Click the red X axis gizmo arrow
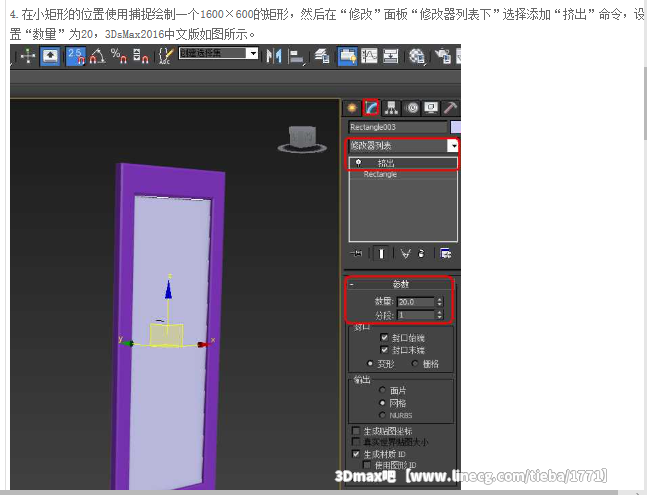Image resolution: width=647 pixels, height=495 pixels. pos(204,344)
